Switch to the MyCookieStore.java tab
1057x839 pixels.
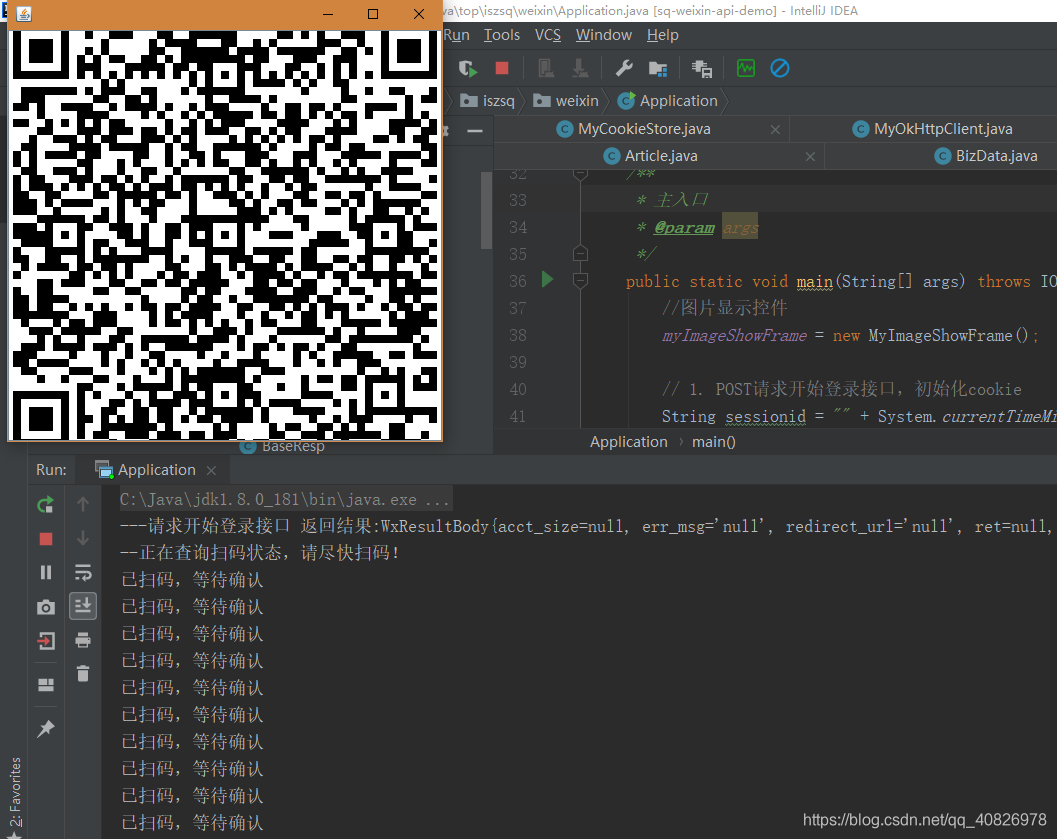[644, 129]
